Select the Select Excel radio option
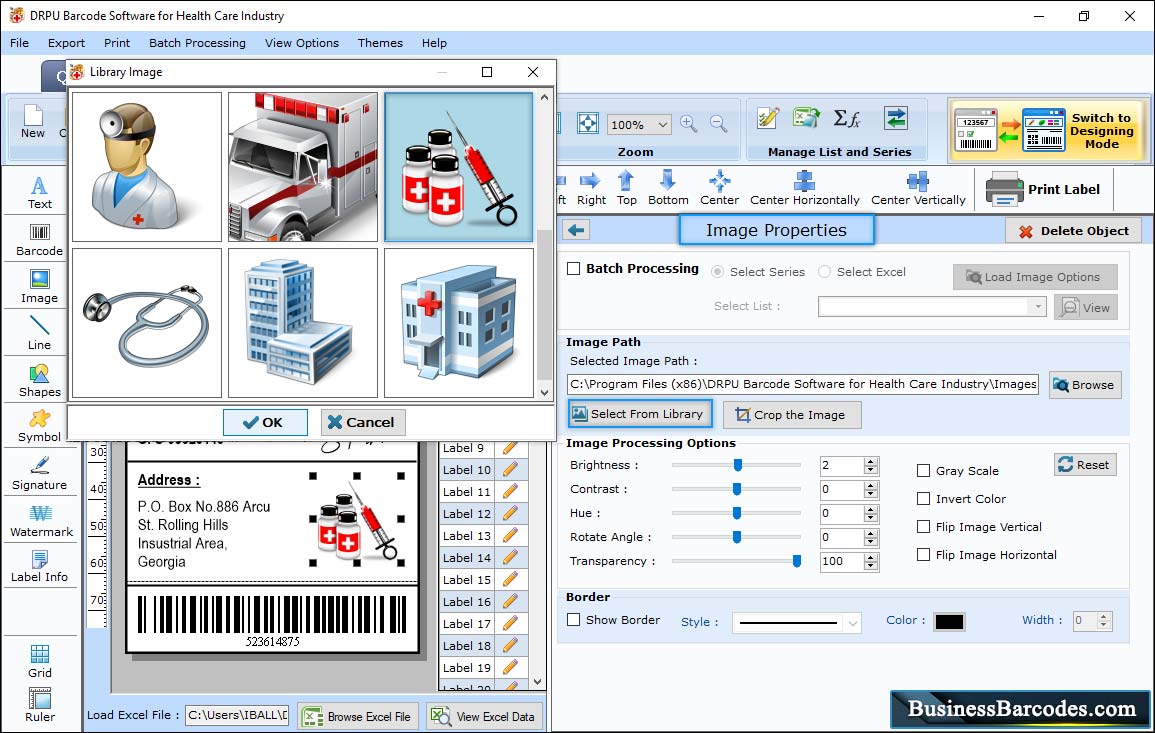This screenshot has width=1155, height=733. point(824,272)
